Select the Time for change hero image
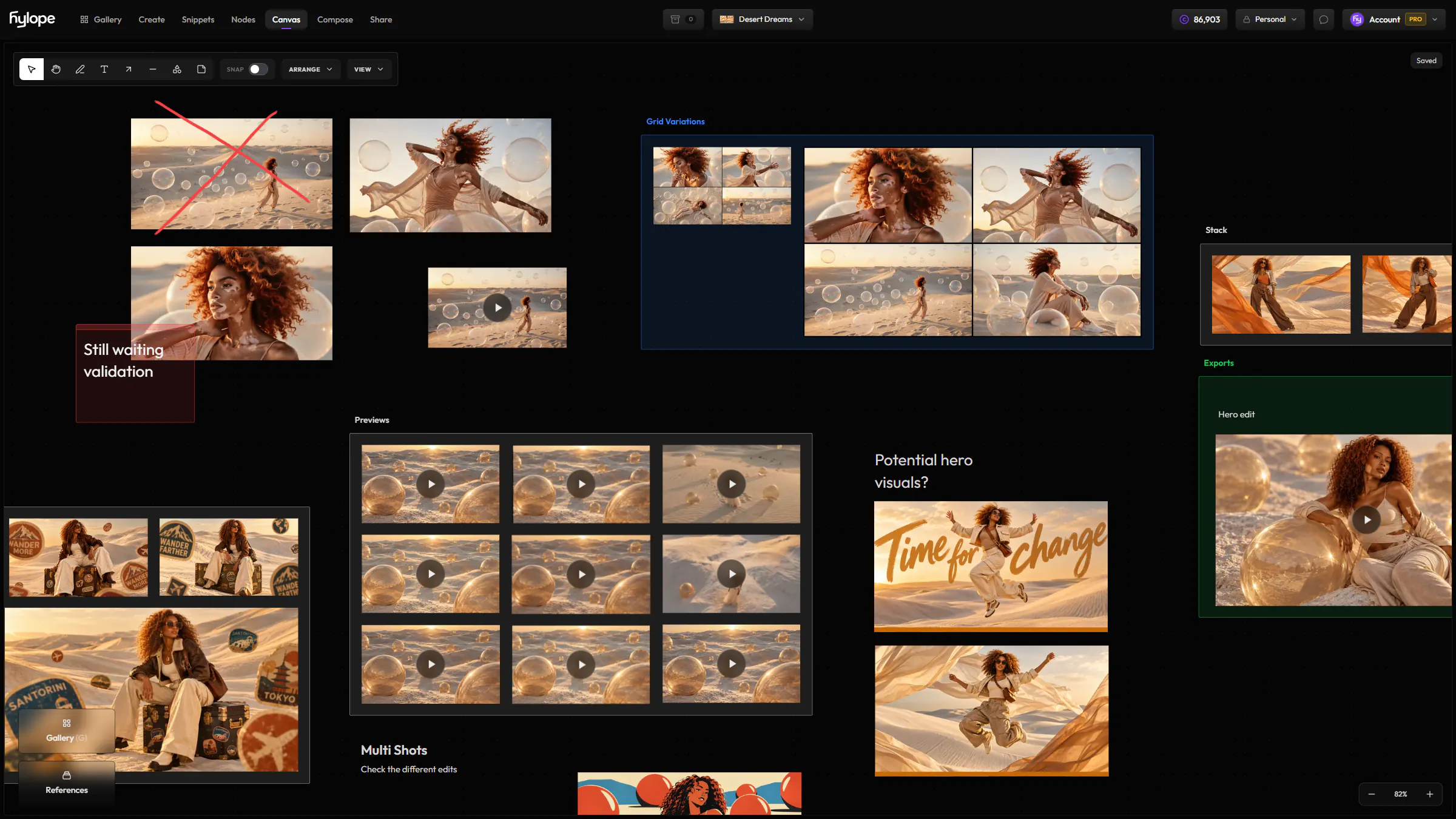The height and width of the screenshot is (819, 1456). (x=991, y=566)
